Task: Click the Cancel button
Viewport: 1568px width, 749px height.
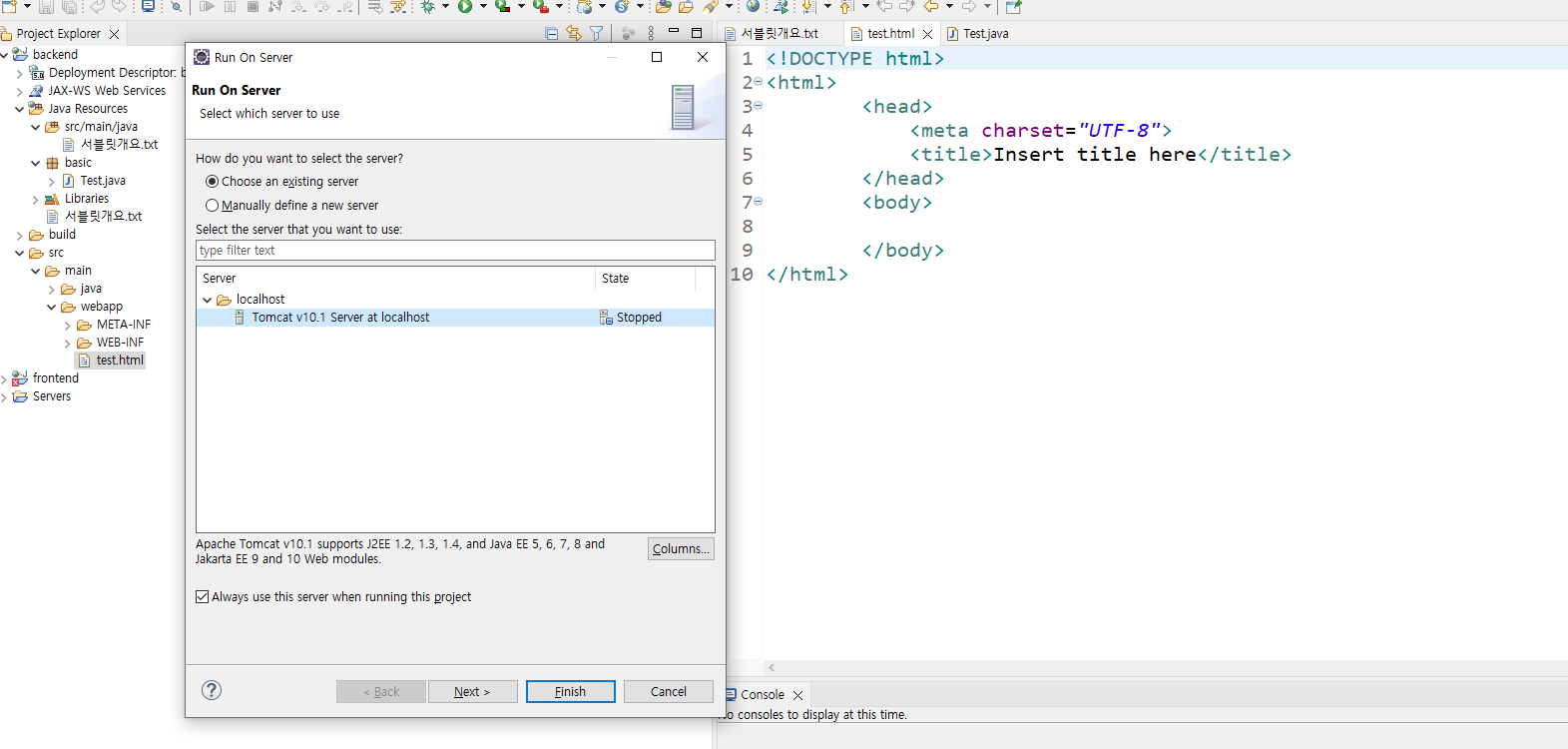Action: [669, 691]
